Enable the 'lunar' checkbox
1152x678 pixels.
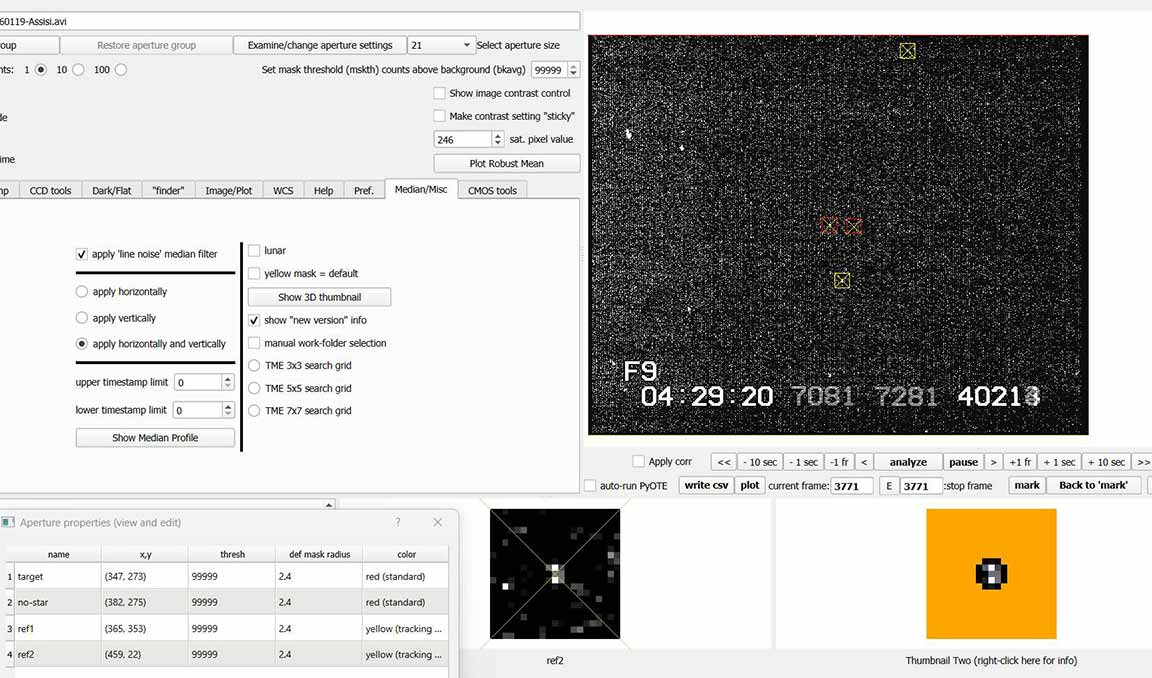[254, 251]
